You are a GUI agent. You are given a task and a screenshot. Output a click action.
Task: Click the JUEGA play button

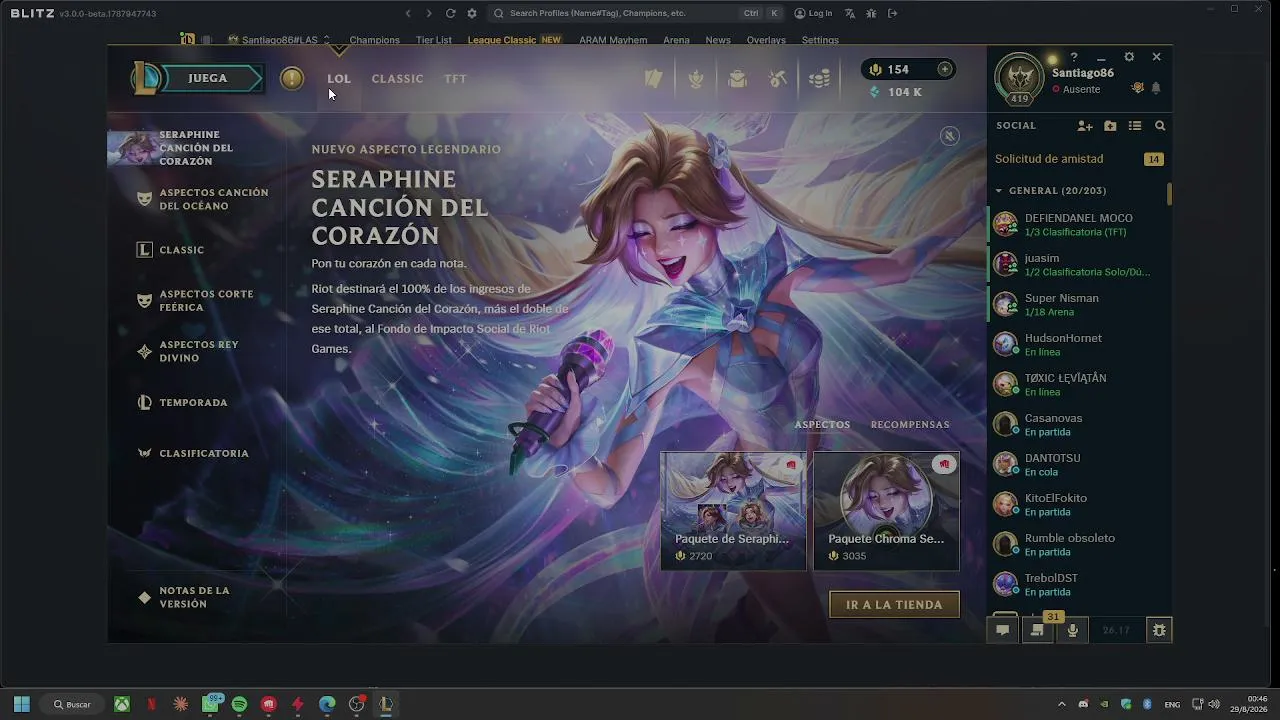point(208,78)
